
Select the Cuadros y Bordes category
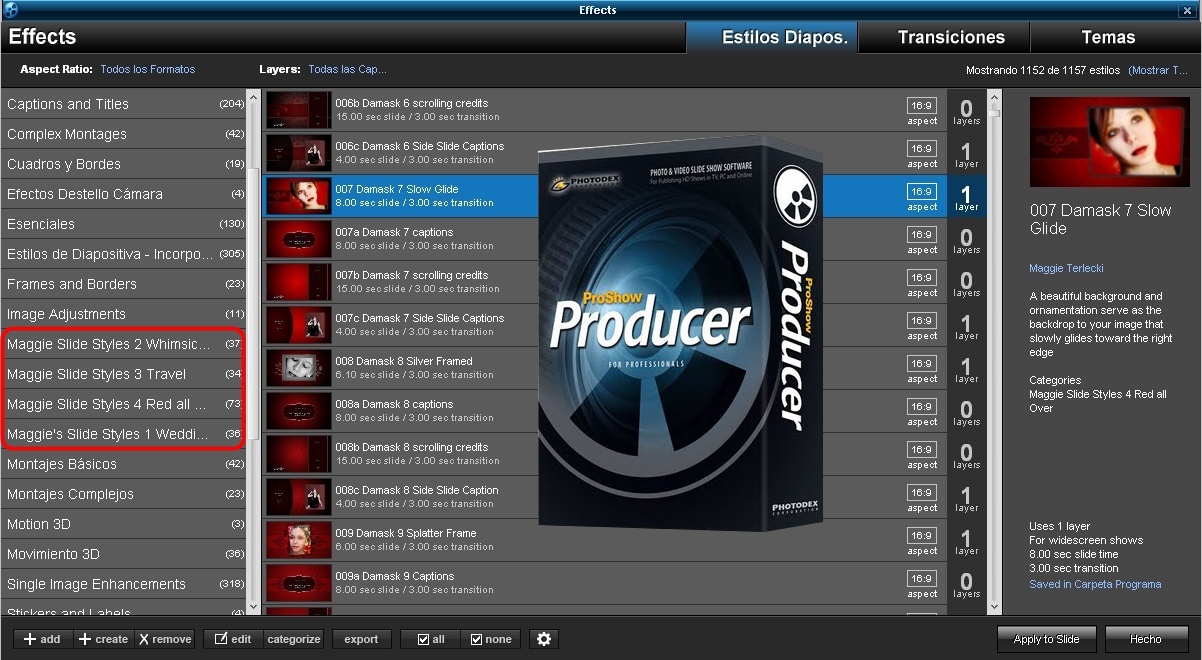(x=125, y=164)
